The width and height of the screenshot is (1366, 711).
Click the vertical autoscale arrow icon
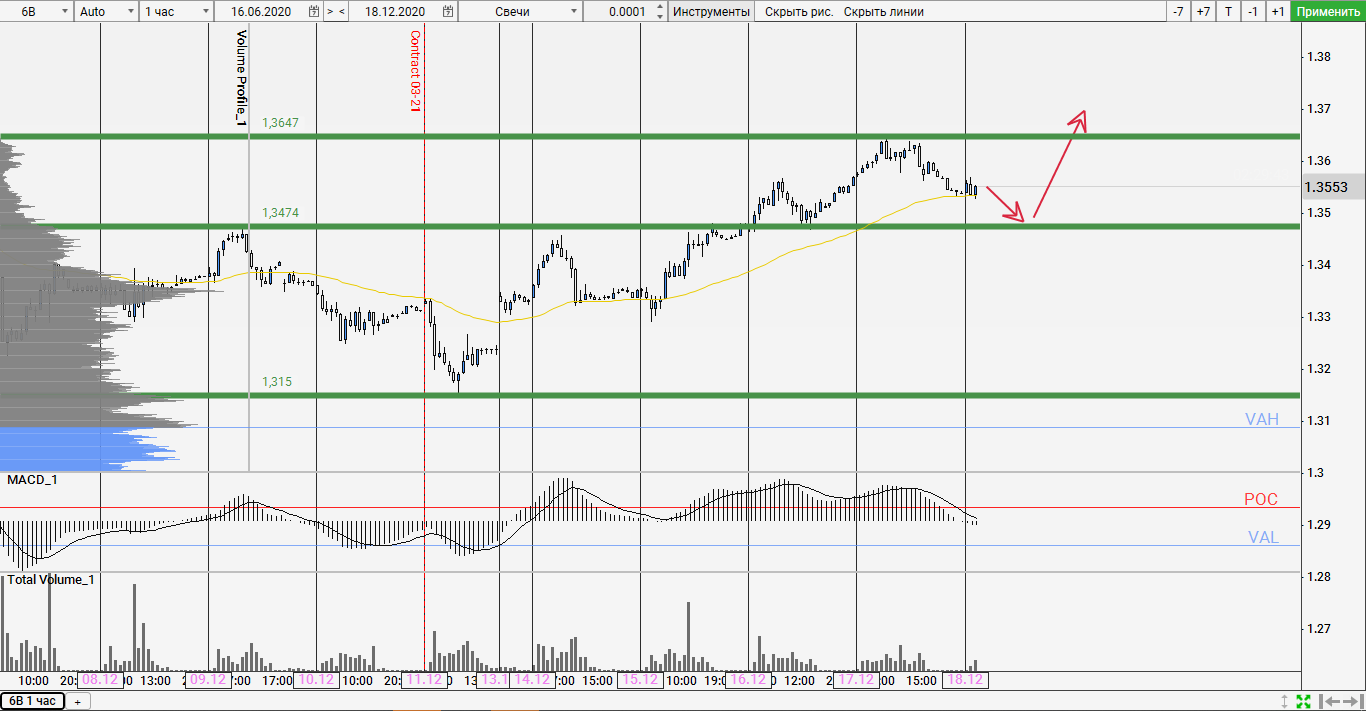coord(1285,702)
